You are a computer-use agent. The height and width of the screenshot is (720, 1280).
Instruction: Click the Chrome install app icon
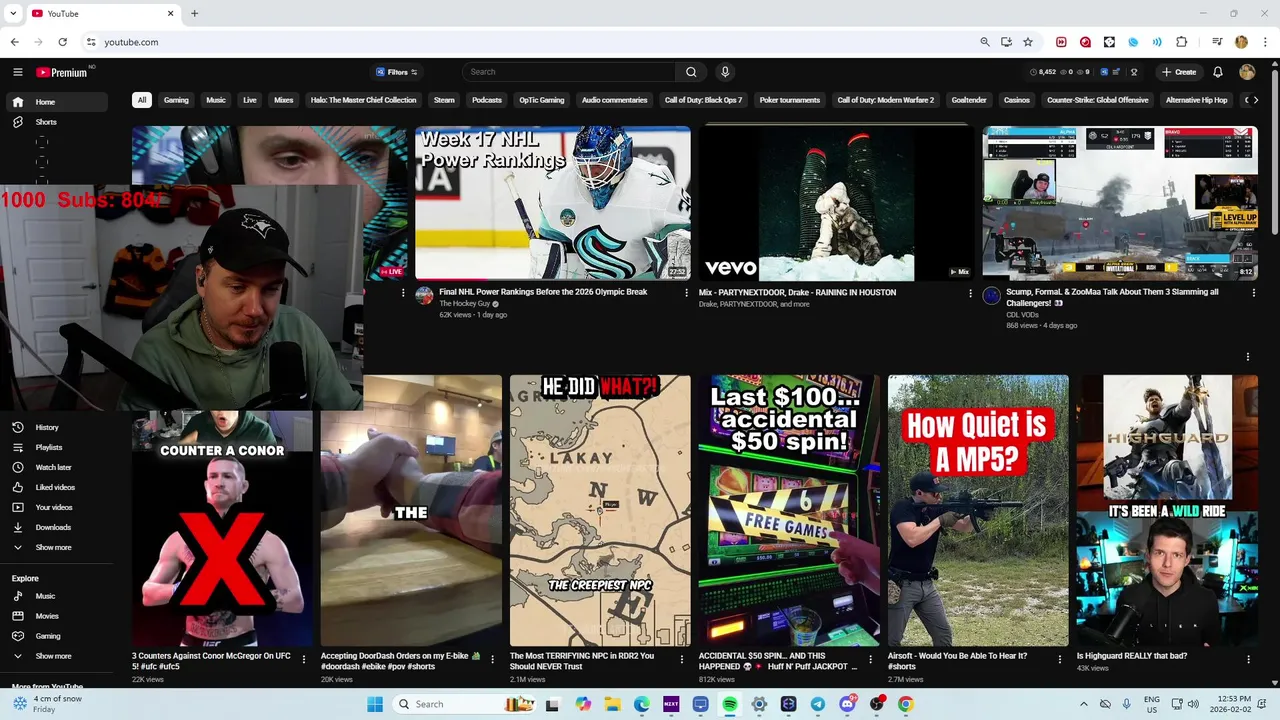point(1006,42)
